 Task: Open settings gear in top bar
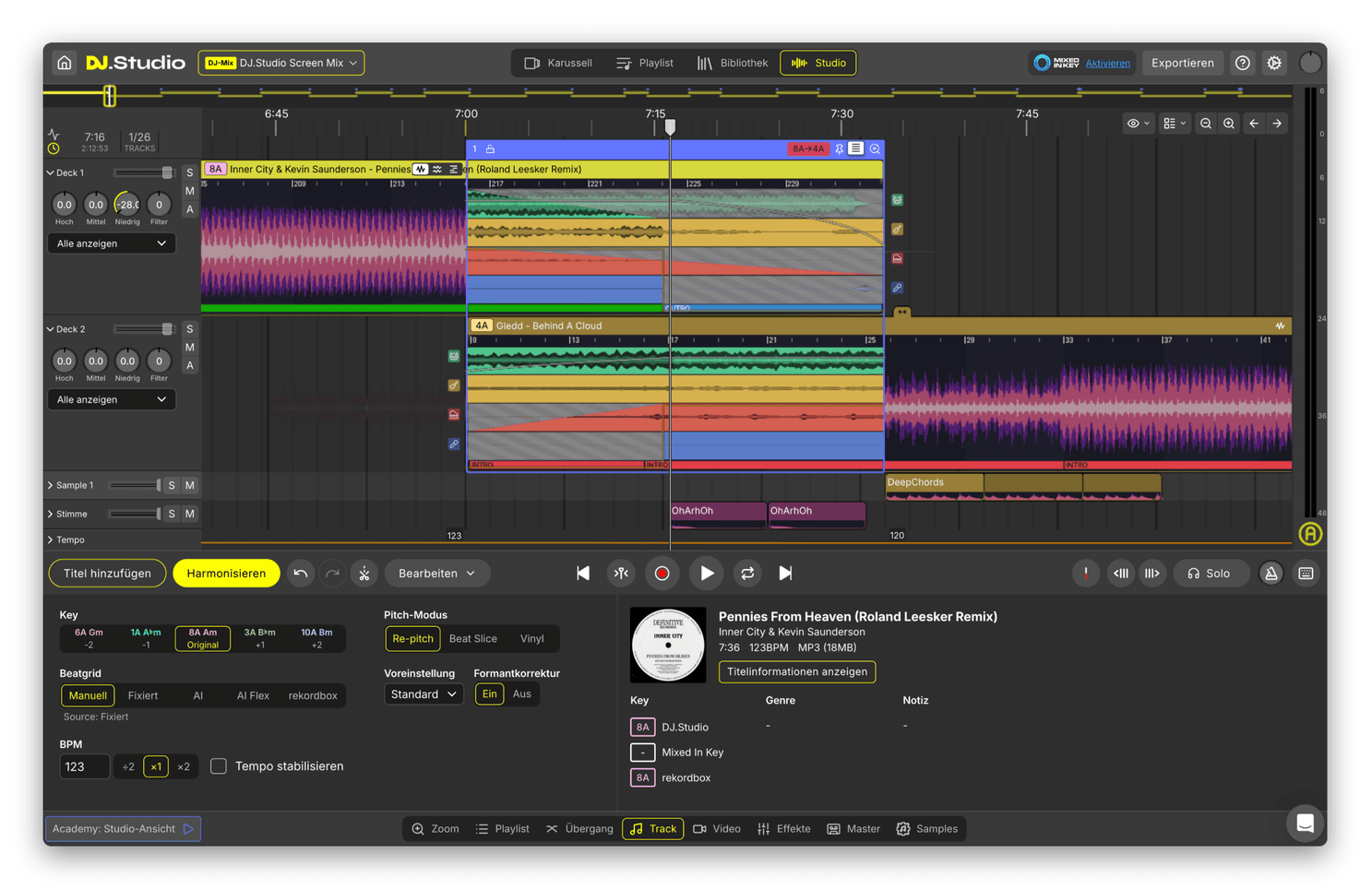1274,63
